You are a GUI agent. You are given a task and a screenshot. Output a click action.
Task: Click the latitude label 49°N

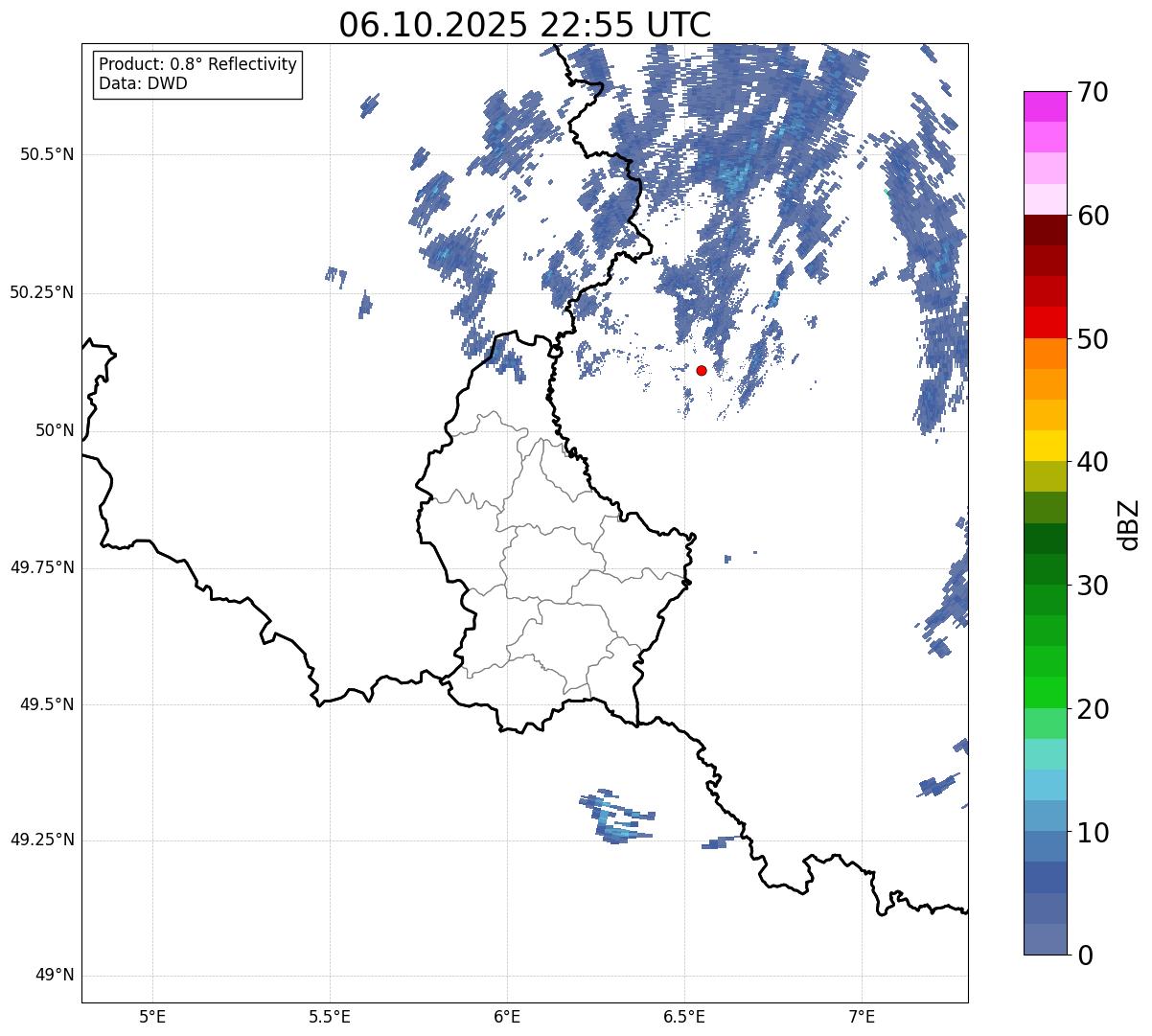[55, 976]
